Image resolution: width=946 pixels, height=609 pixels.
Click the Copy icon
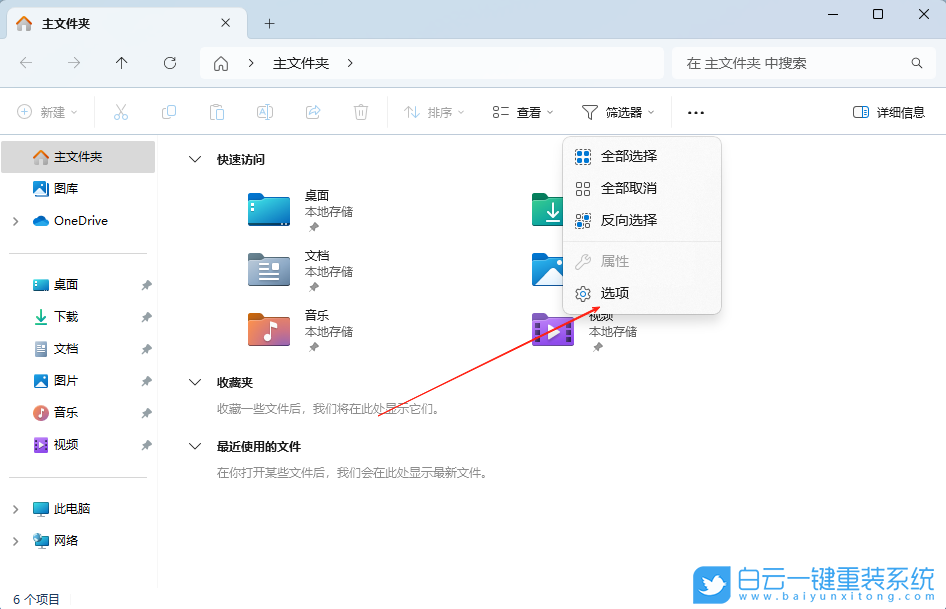(169, 112)
